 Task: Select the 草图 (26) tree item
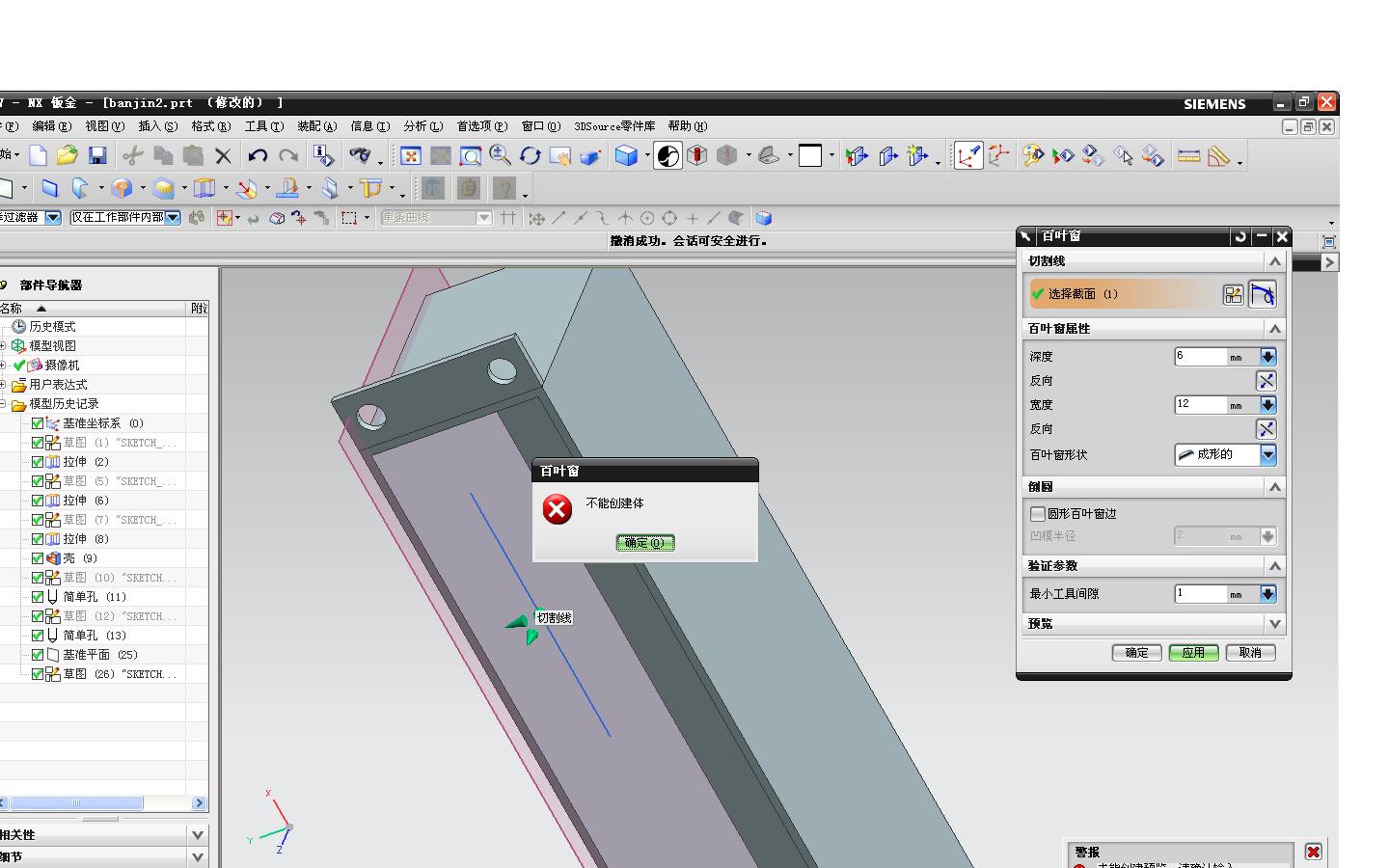[x=120, y=674]
